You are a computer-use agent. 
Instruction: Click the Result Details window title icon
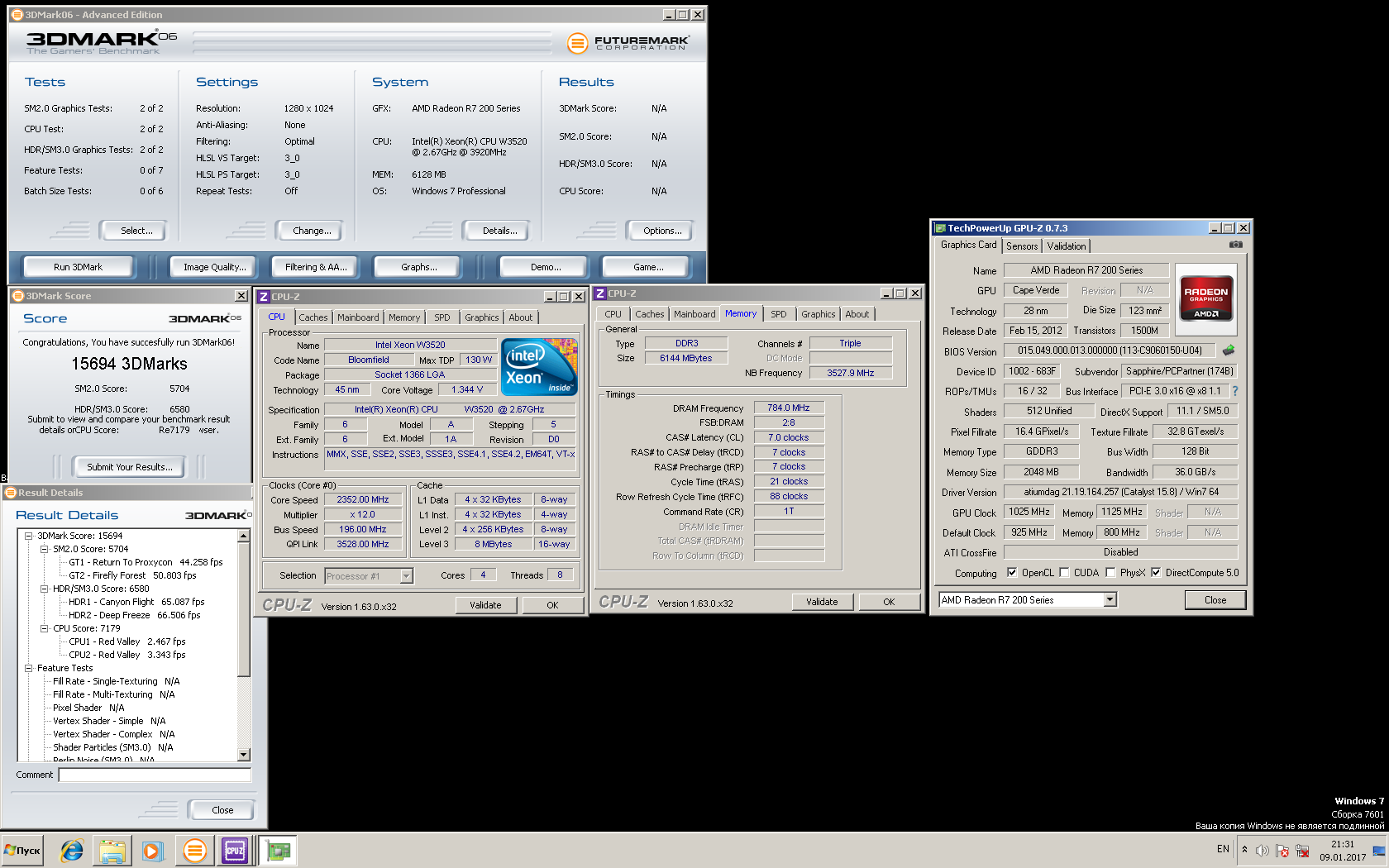[11, 493]
